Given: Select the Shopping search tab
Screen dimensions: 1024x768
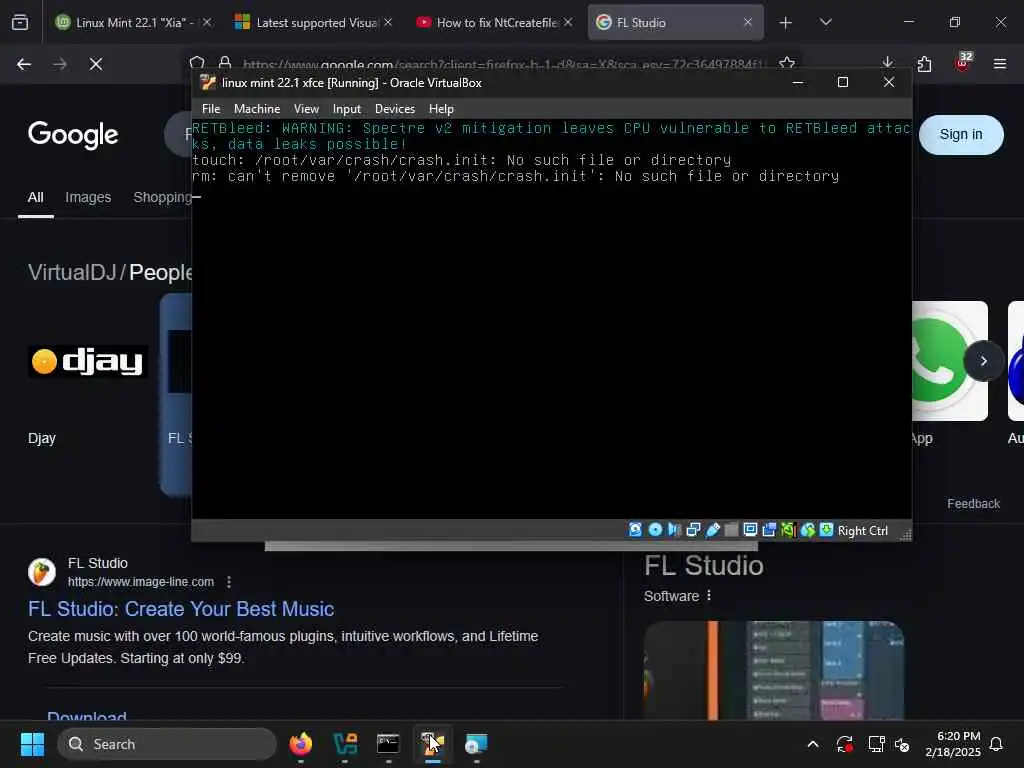Looking at the screenshot, I should point(162,198).
